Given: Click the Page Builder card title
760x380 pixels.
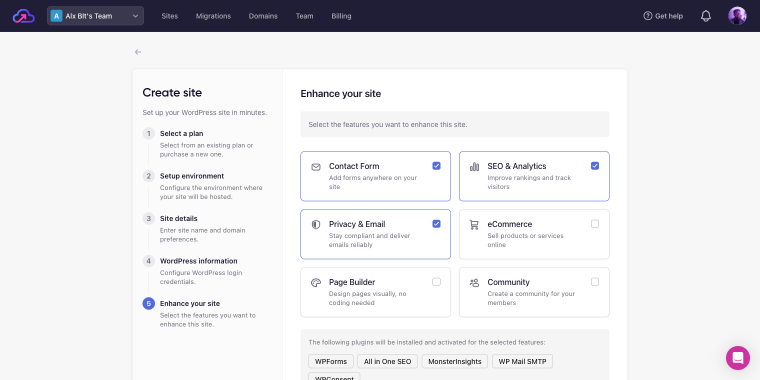Looking at the screenshot, I should 352,282.
